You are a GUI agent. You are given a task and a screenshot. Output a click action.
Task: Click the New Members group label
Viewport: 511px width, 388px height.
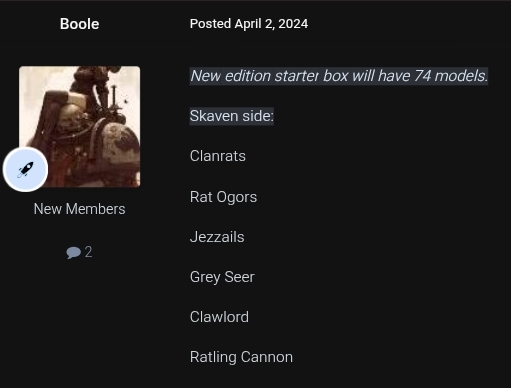tap(79, 209)
